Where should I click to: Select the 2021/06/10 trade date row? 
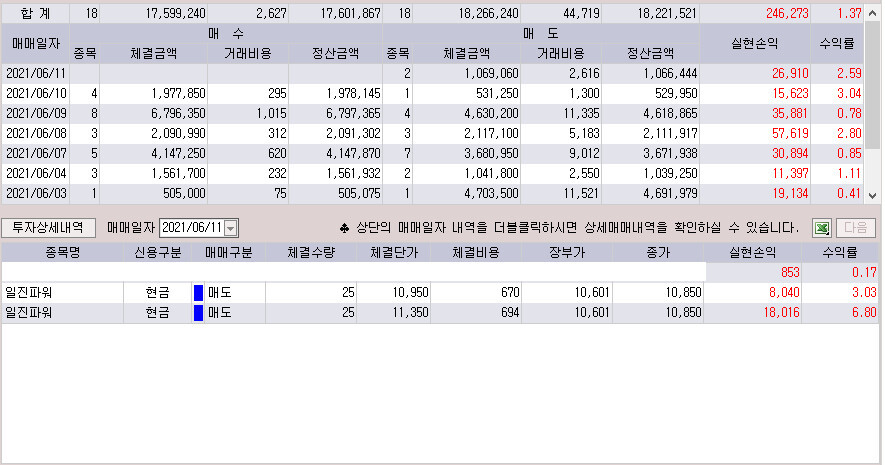(432, 94)
